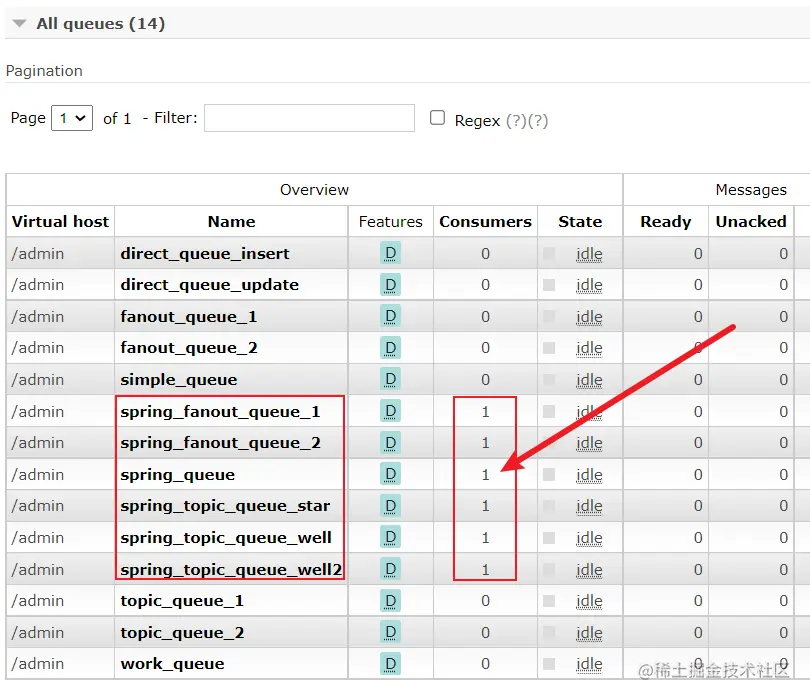Open spring_fanout_queue_1 queue
This screenshot has height=700, width=810.
220,412
